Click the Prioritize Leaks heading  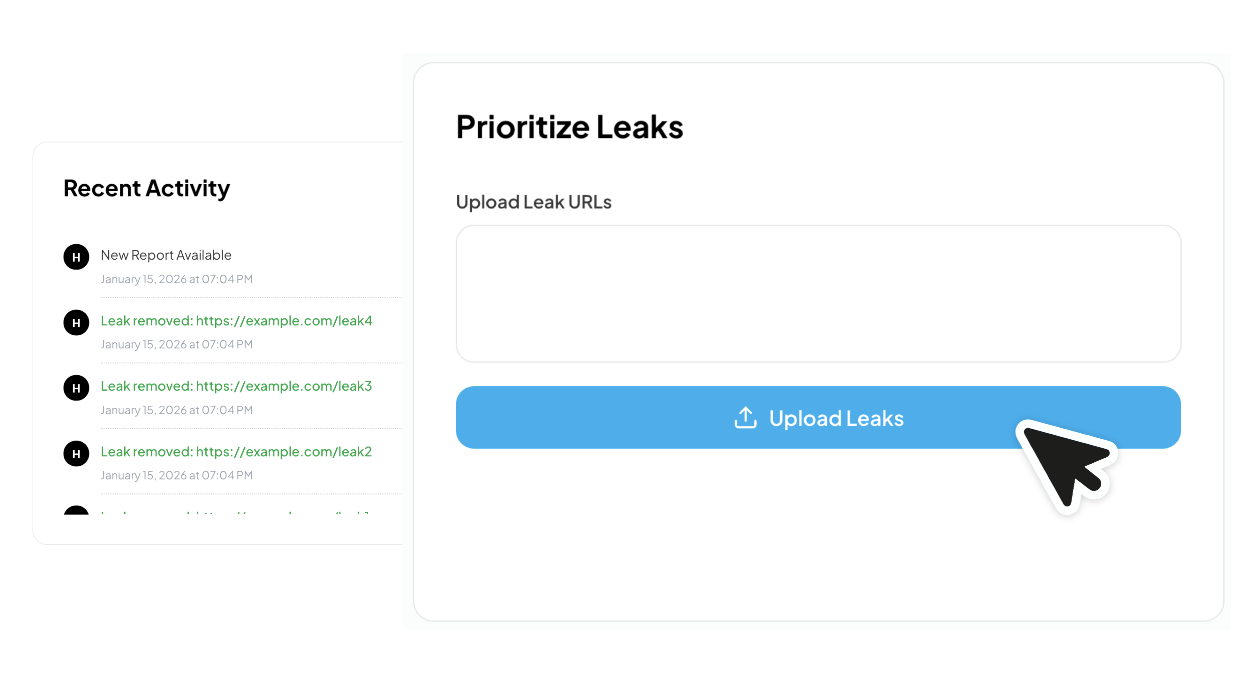(x=569, y=126)
